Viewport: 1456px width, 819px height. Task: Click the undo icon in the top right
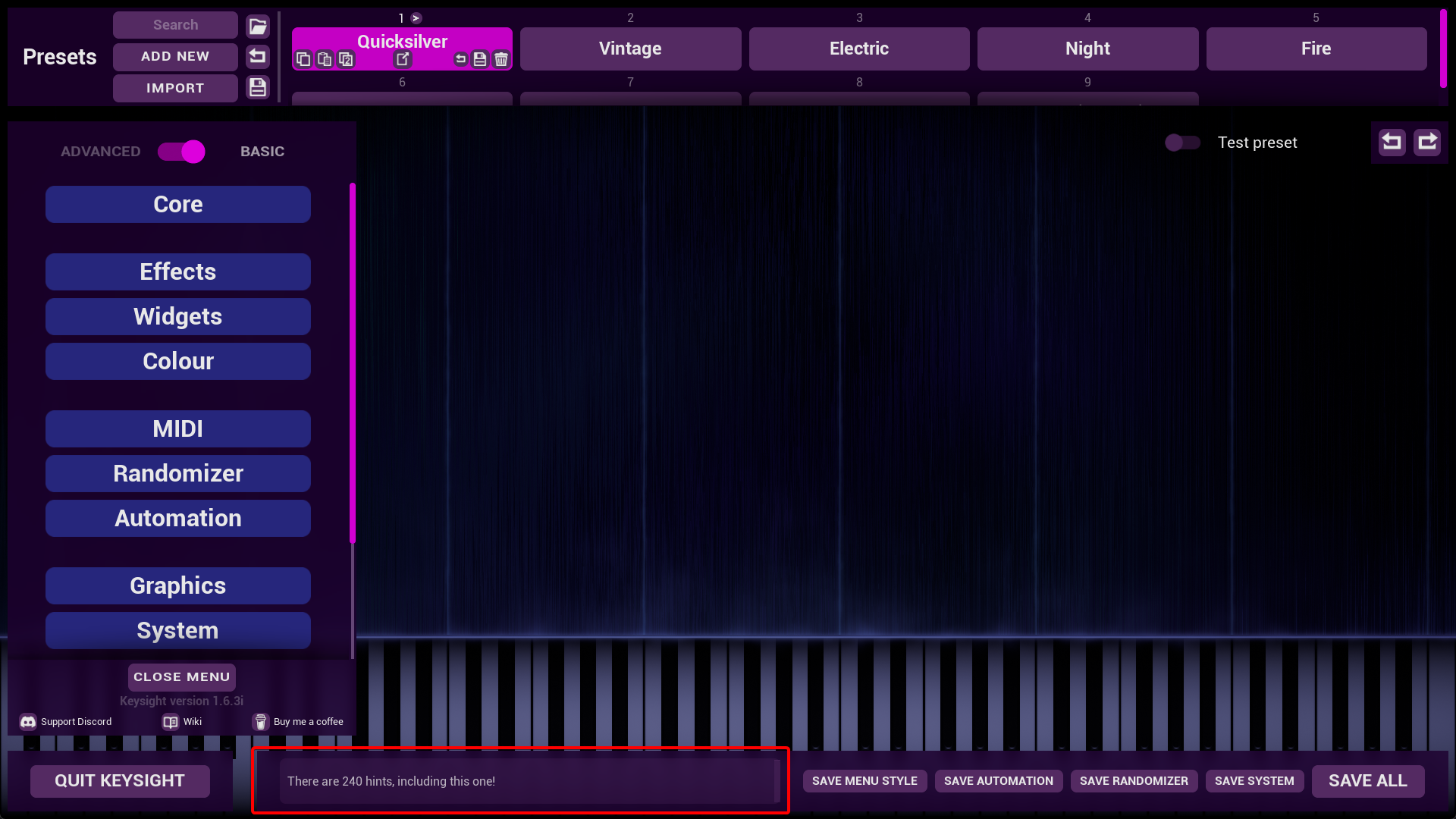1392,142
